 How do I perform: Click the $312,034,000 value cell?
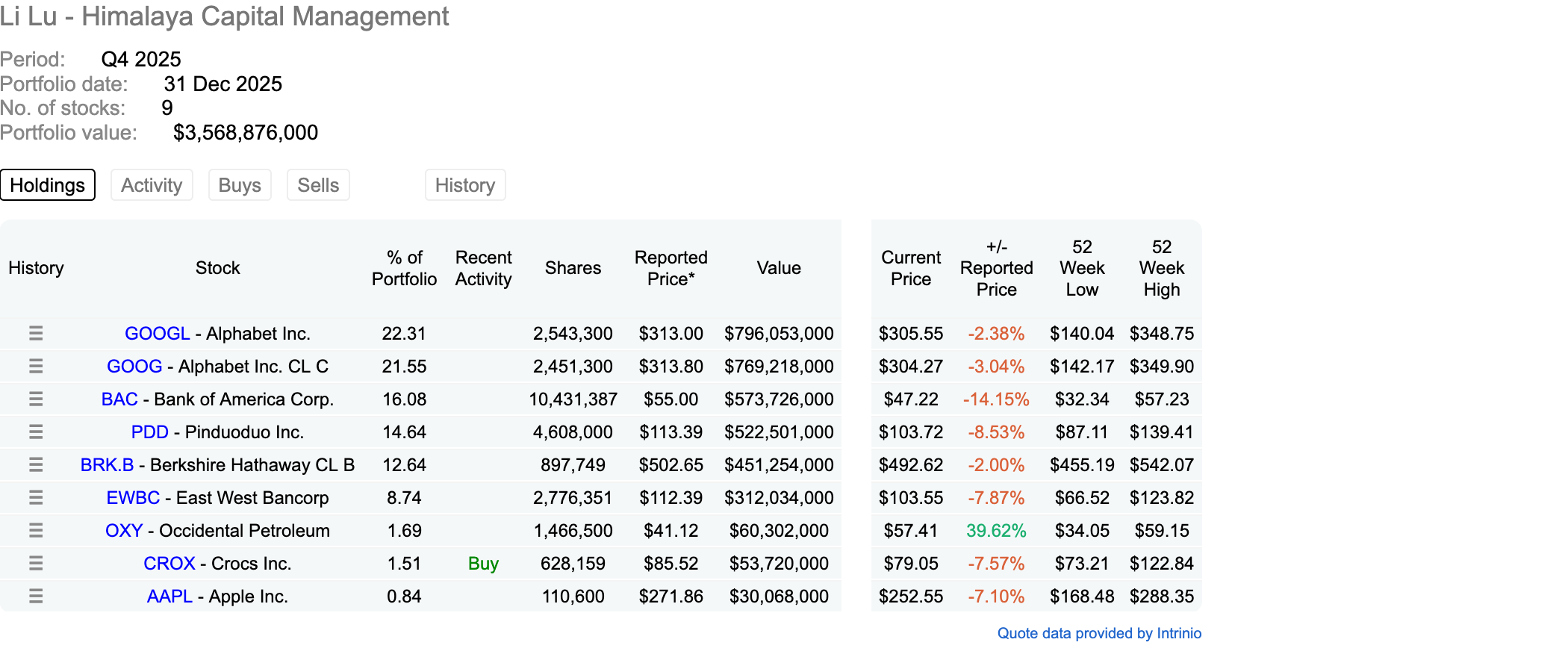(779, 498)
